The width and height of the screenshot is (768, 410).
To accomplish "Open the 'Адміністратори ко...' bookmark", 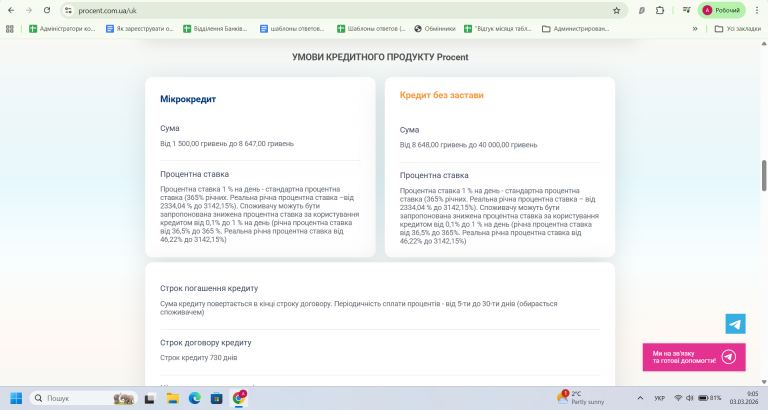I will click(62, 29).
